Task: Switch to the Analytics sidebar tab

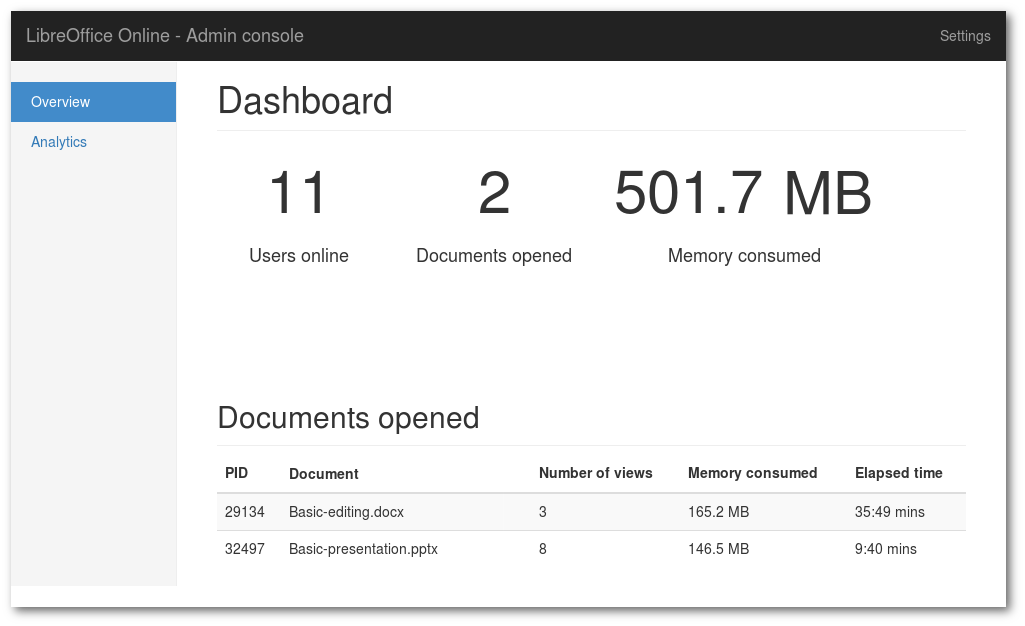Action: (x=59, y=142)
